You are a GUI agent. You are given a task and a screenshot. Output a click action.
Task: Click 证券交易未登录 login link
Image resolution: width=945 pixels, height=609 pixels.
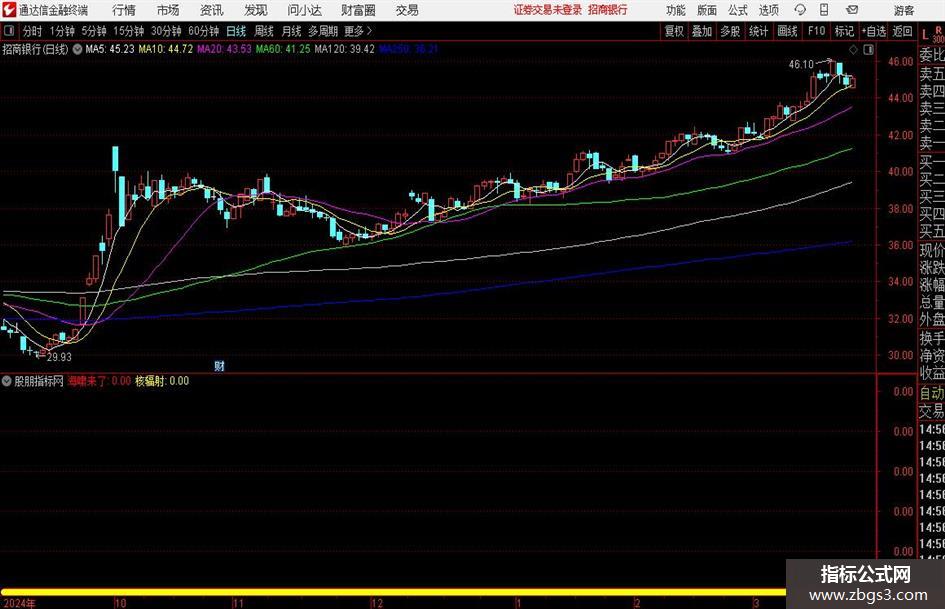547,10
